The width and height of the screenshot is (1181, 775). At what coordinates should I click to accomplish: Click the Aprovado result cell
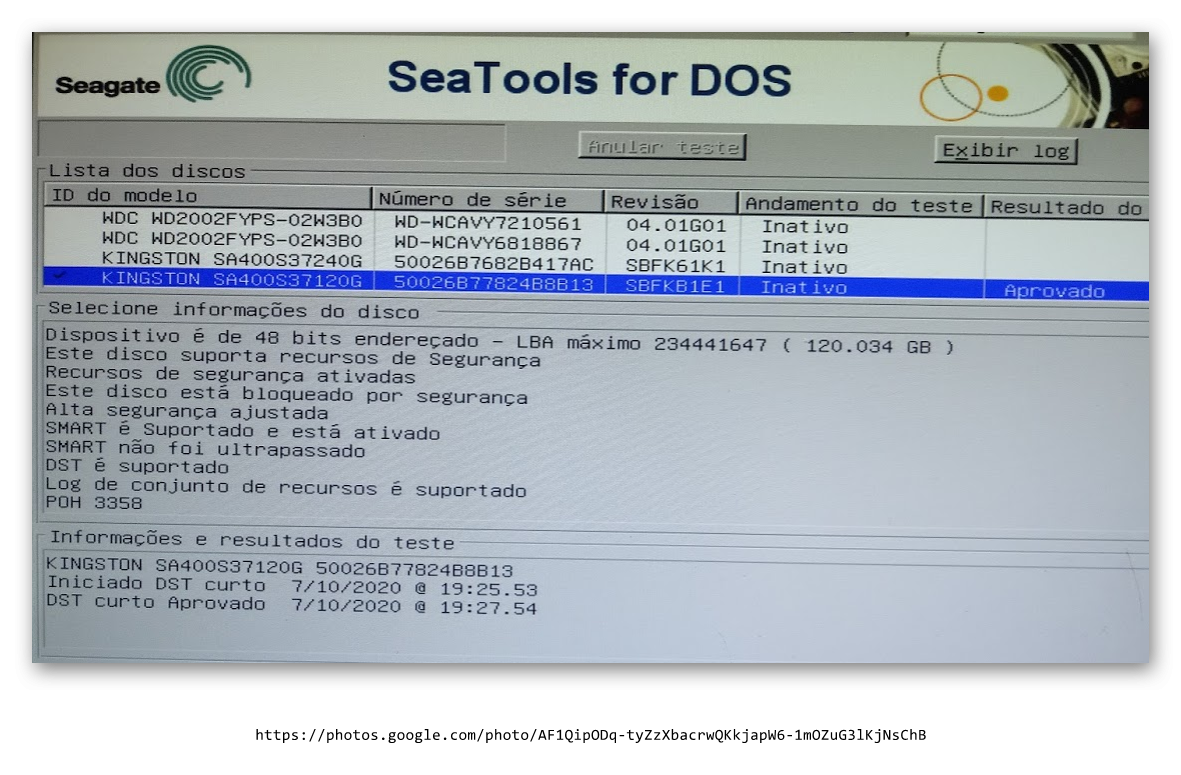click(x=1054, y=291)
